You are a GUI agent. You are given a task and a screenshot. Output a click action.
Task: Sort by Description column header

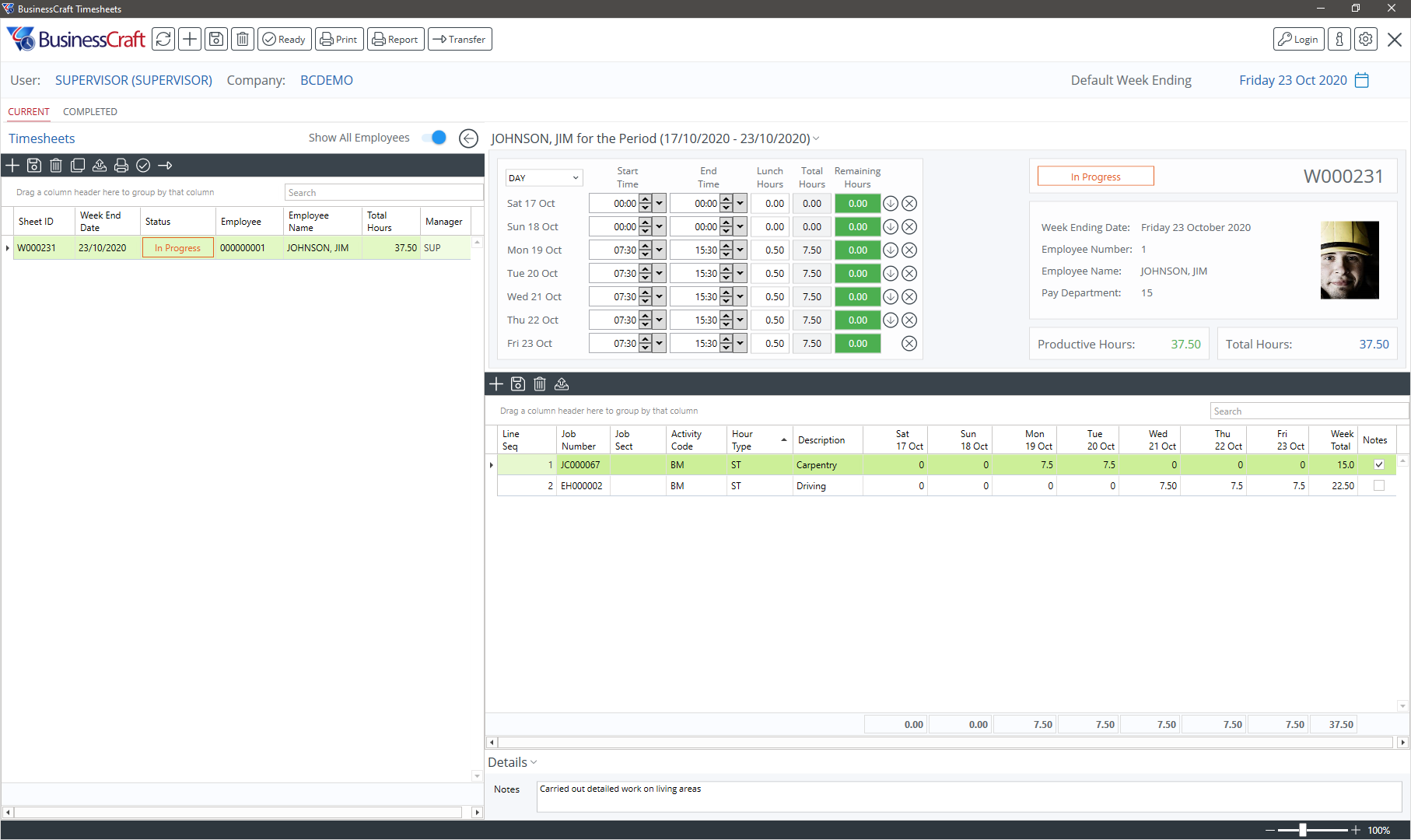[x=828, y=440]
